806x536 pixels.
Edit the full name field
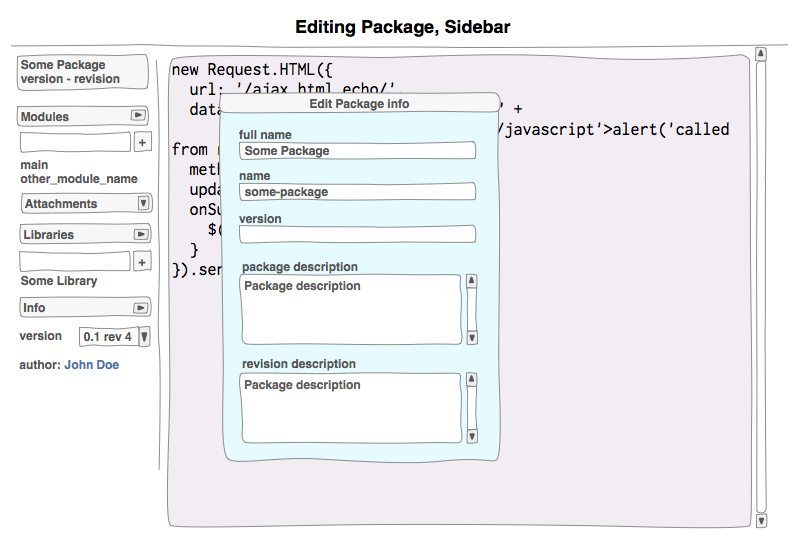[x=357, y=151]
